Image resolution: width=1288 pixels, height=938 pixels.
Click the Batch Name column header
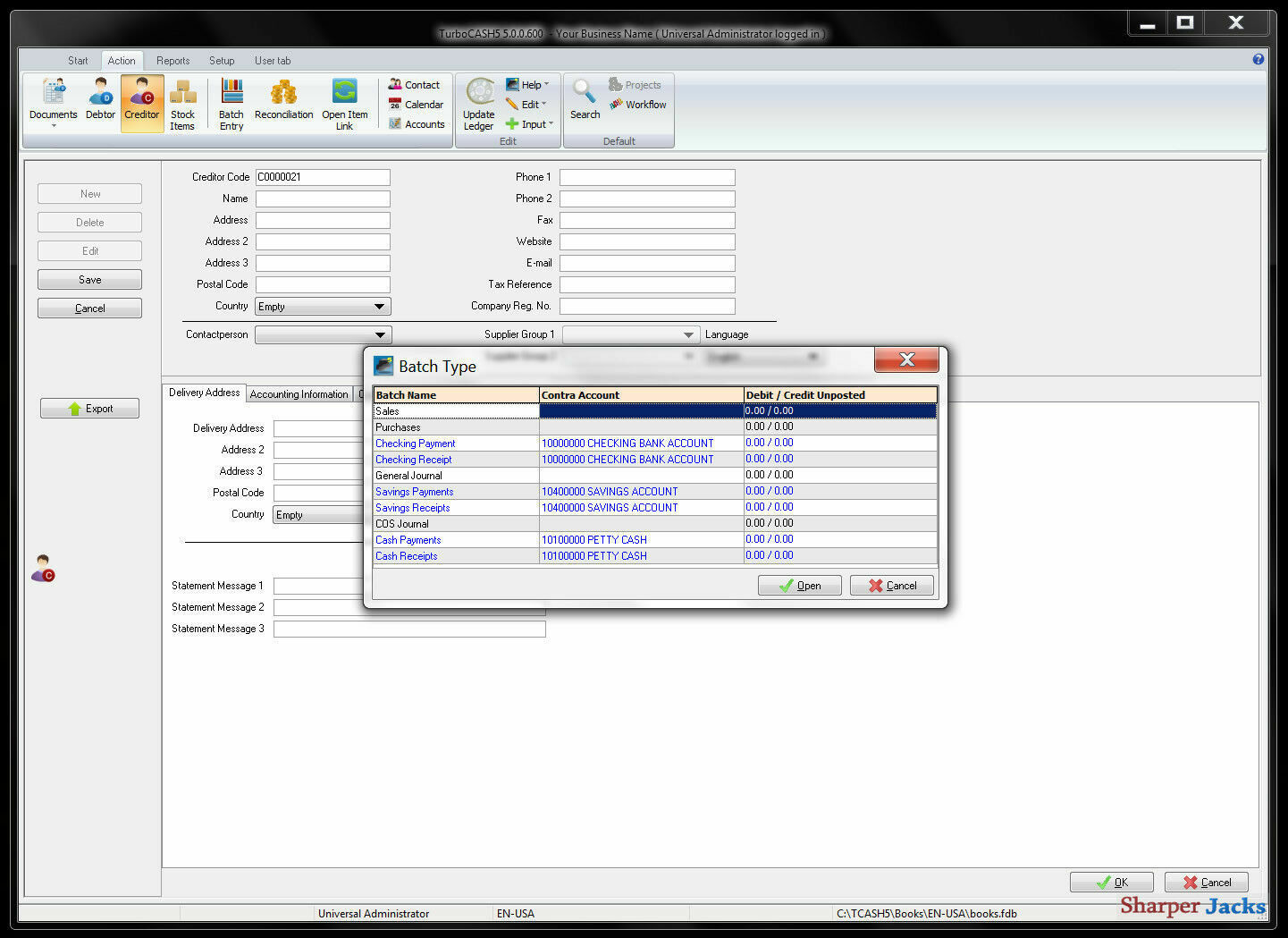click(x=456, y=395)
